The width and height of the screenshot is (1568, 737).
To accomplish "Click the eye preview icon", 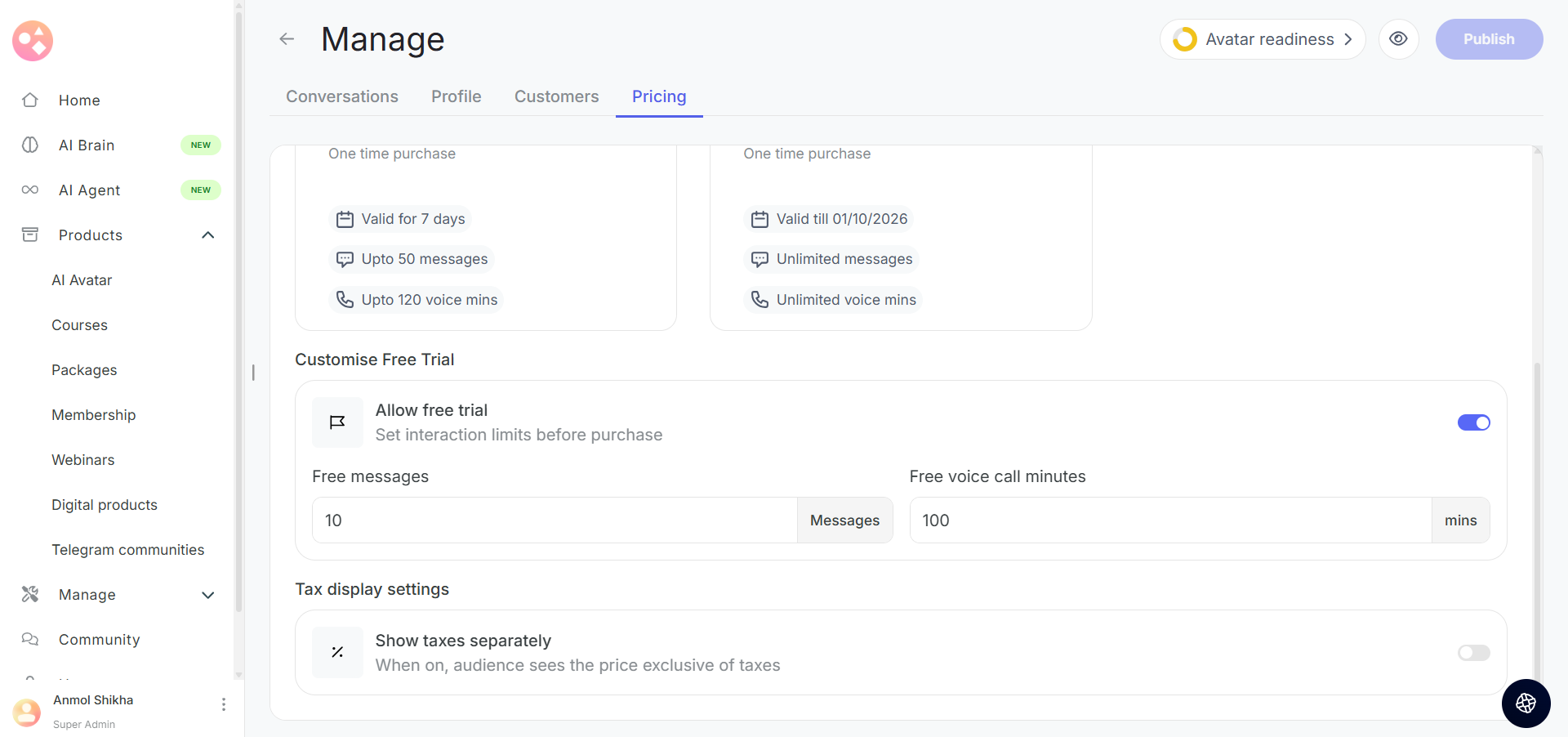I will point(1398,39).
